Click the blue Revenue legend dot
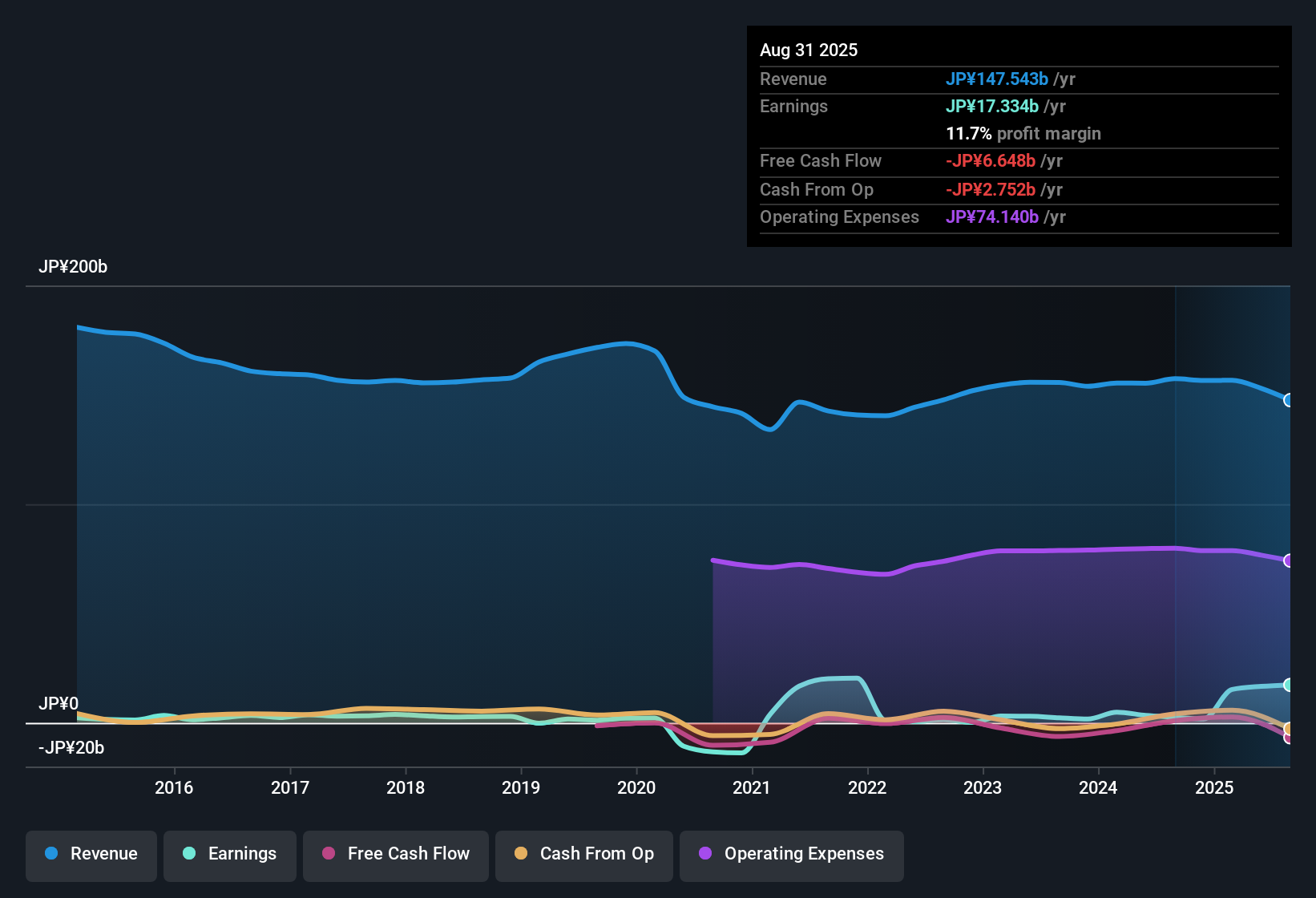Viewport: 1316px width, 898px height. [51, 854]
